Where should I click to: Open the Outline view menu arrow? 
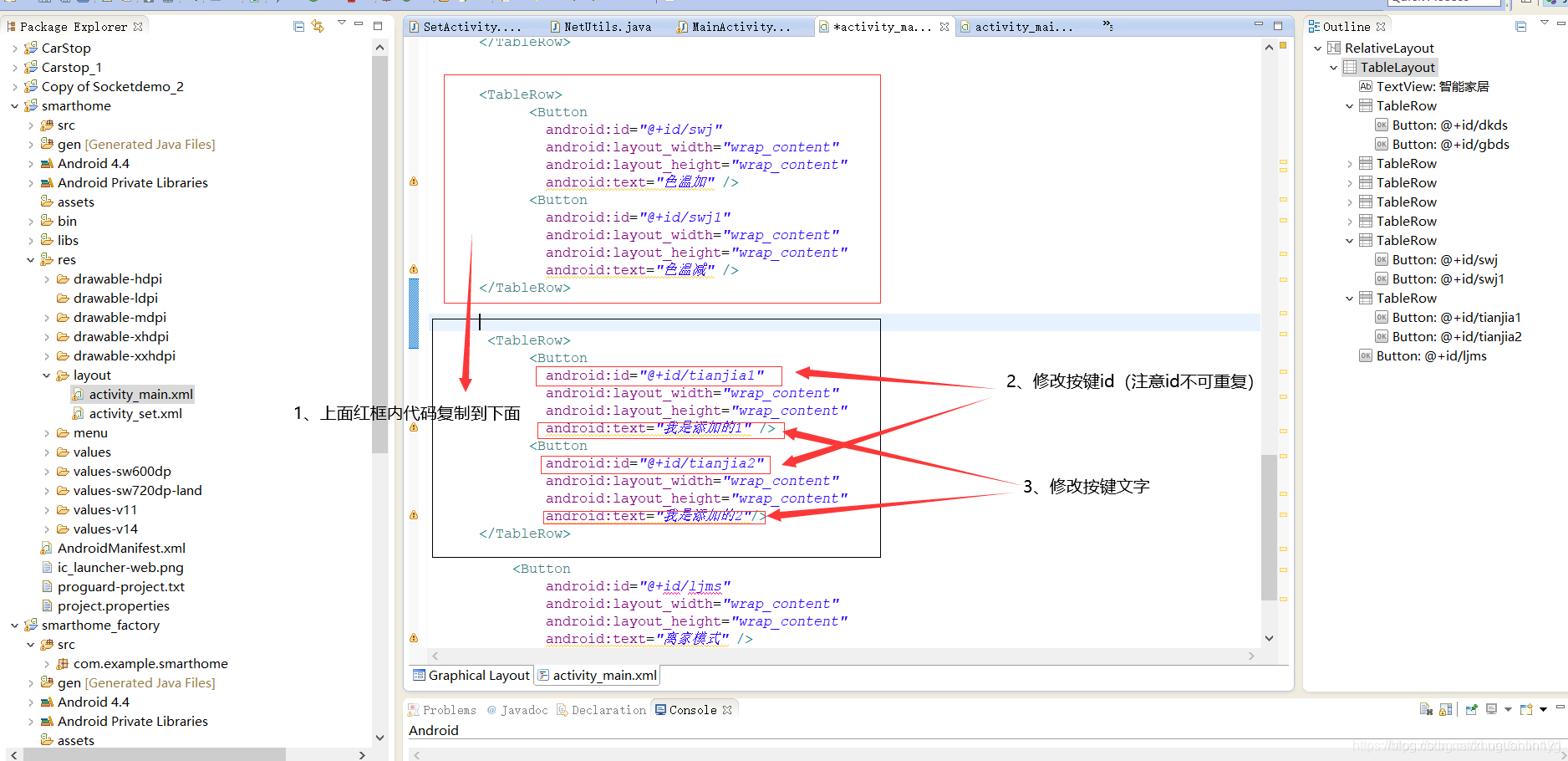tap(1544, 23)
